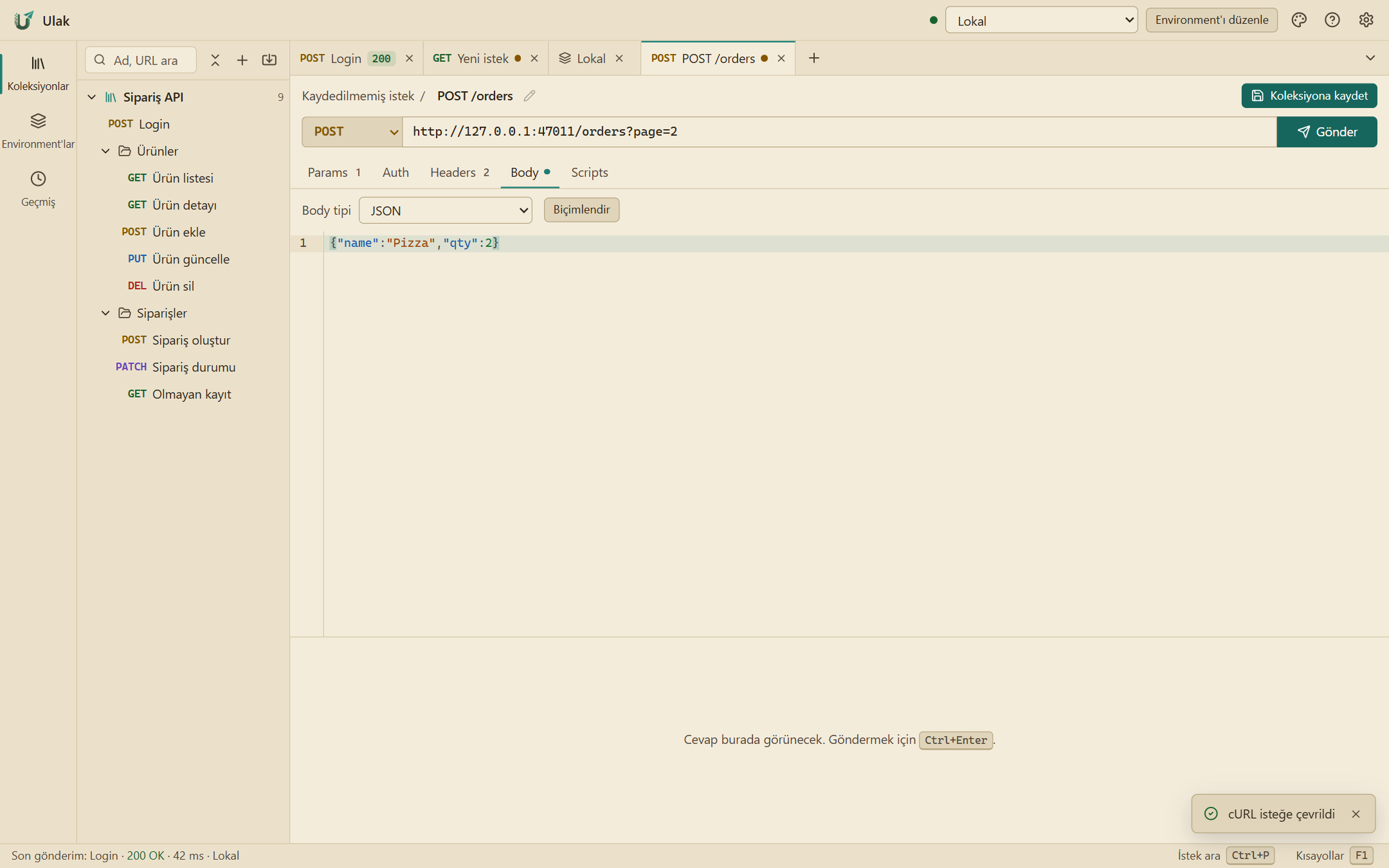Open the Environment'lar sidebar panel
Image resolution: width=1389 pixels, height=868 pixels.
click(x=38, y=131)
